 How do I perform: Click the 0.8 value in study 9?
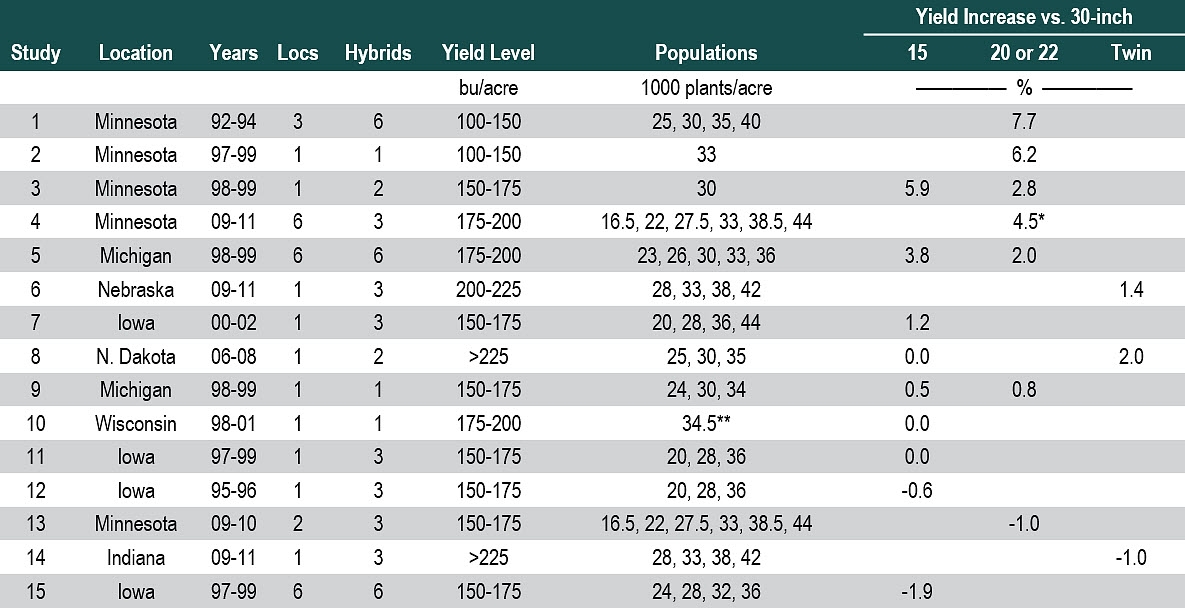point(1024,390)
